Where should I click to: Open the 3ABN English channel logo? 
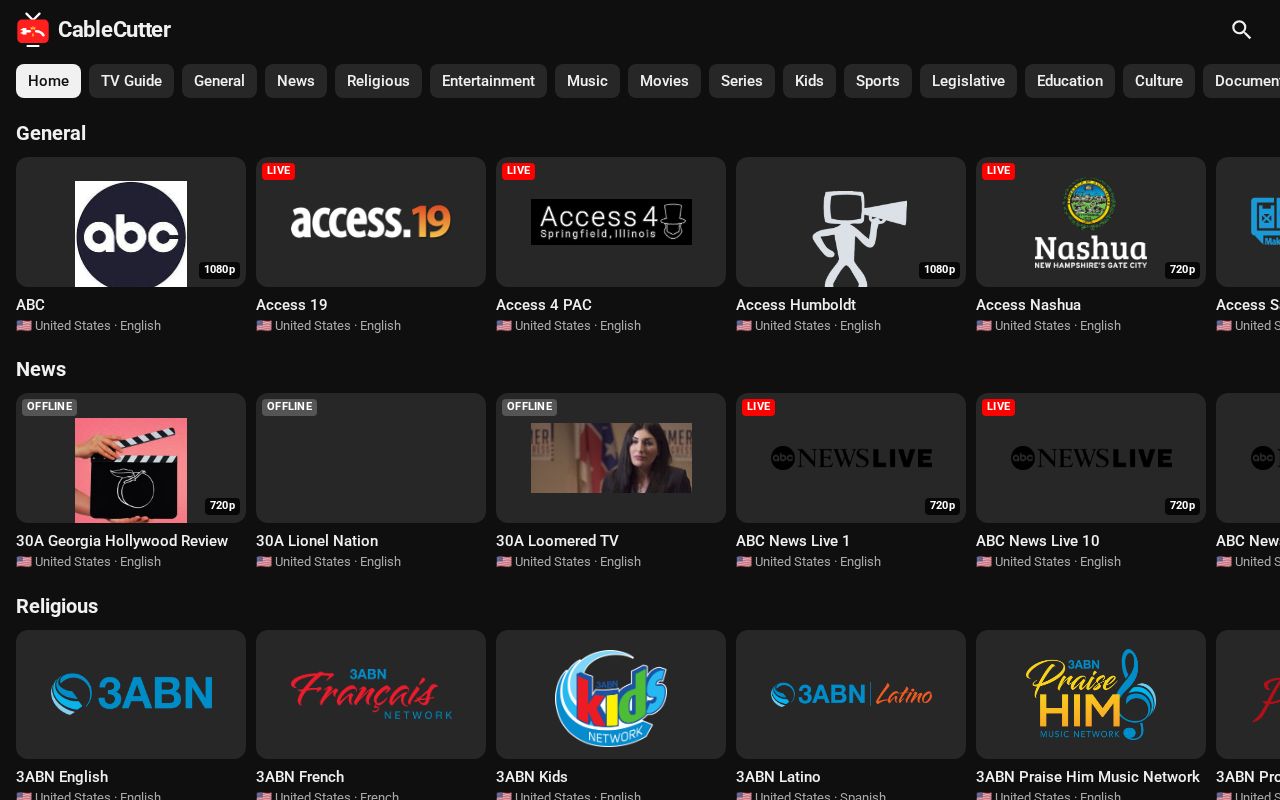point(131,694)
